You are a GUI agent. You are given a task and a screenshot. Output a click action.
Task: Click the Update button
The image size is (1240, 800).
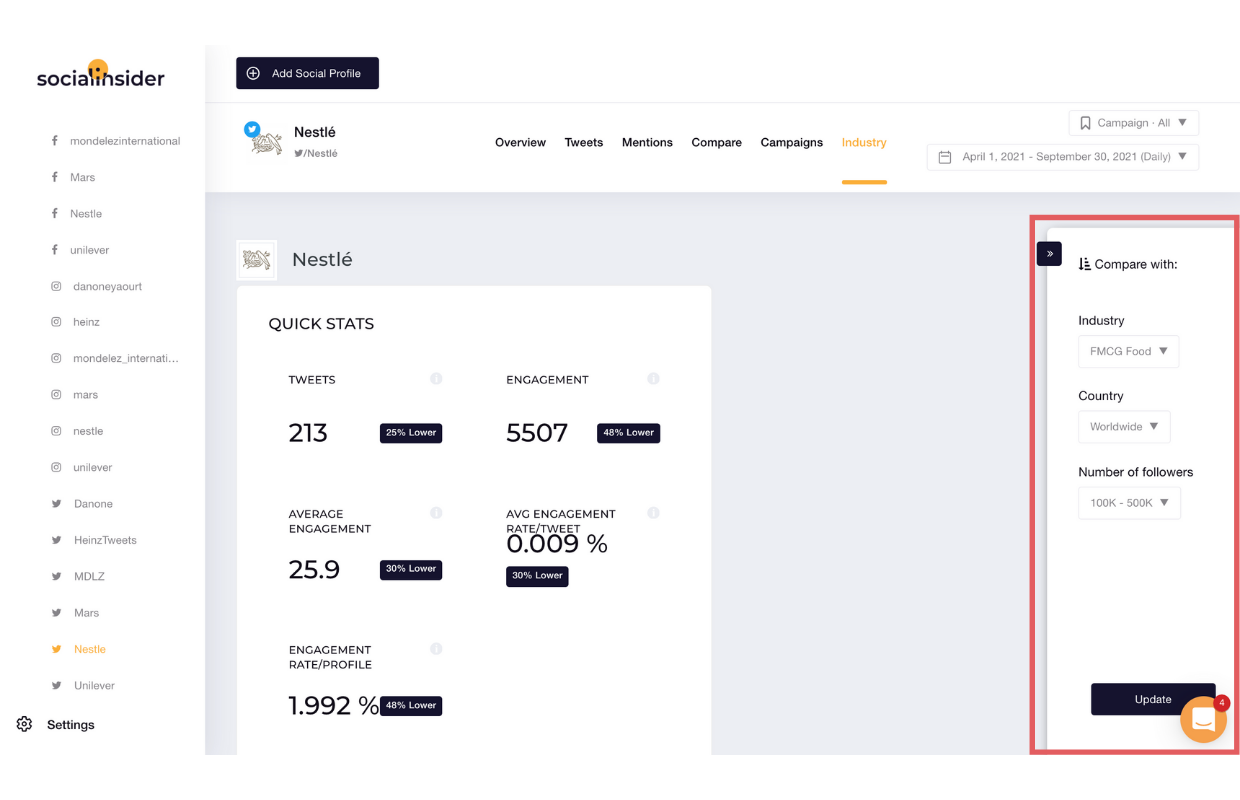click(x=1153, y=699)
